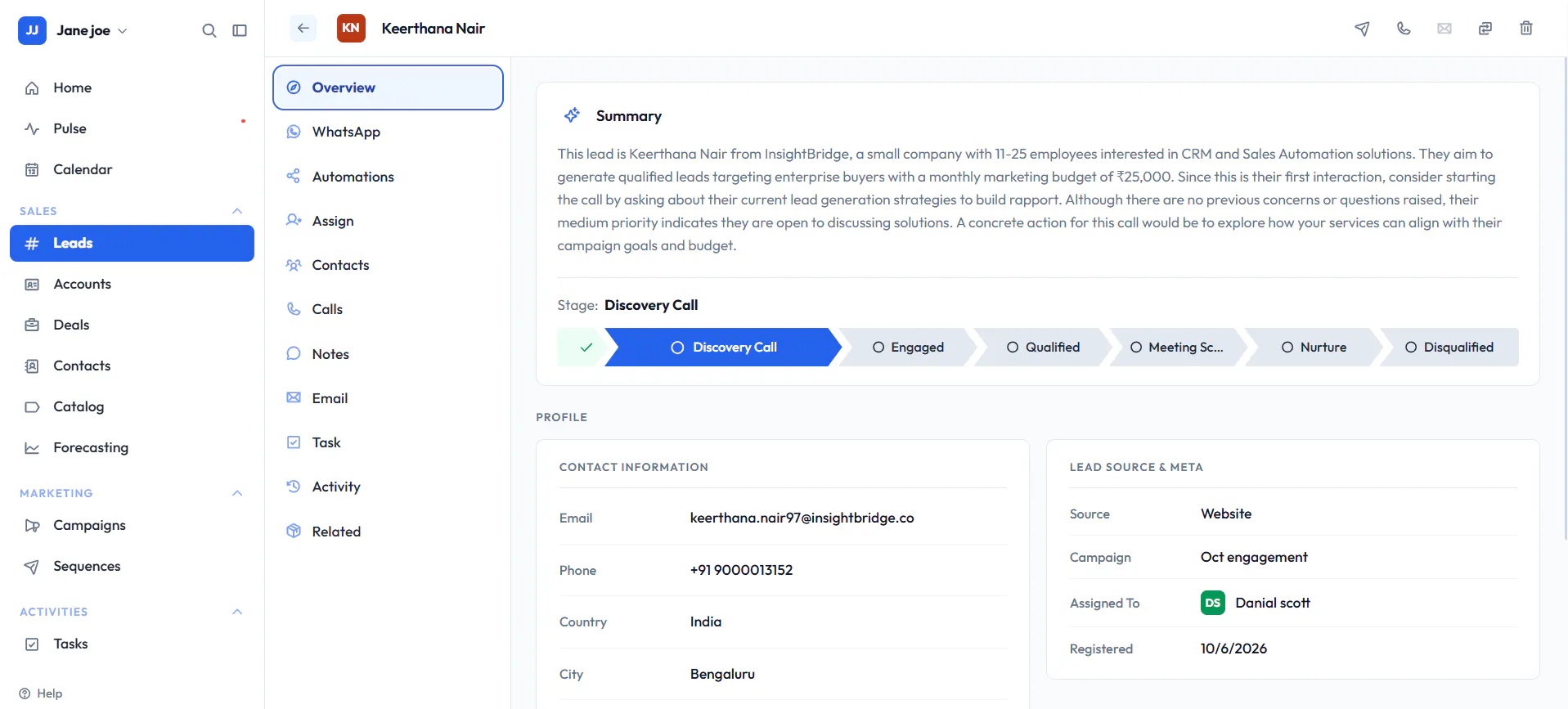Toggle the sidebar panel icon
1568x709 pixels.
[240, 30]
